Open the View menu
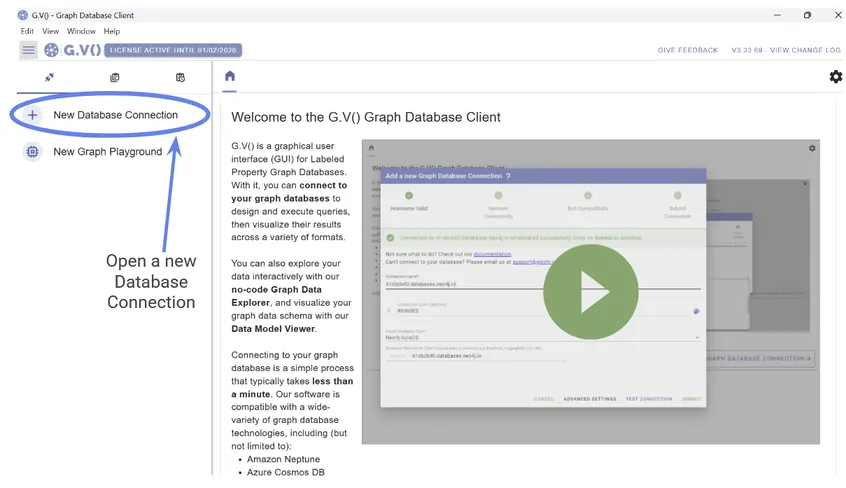846x488 pixels. [51, 31]
